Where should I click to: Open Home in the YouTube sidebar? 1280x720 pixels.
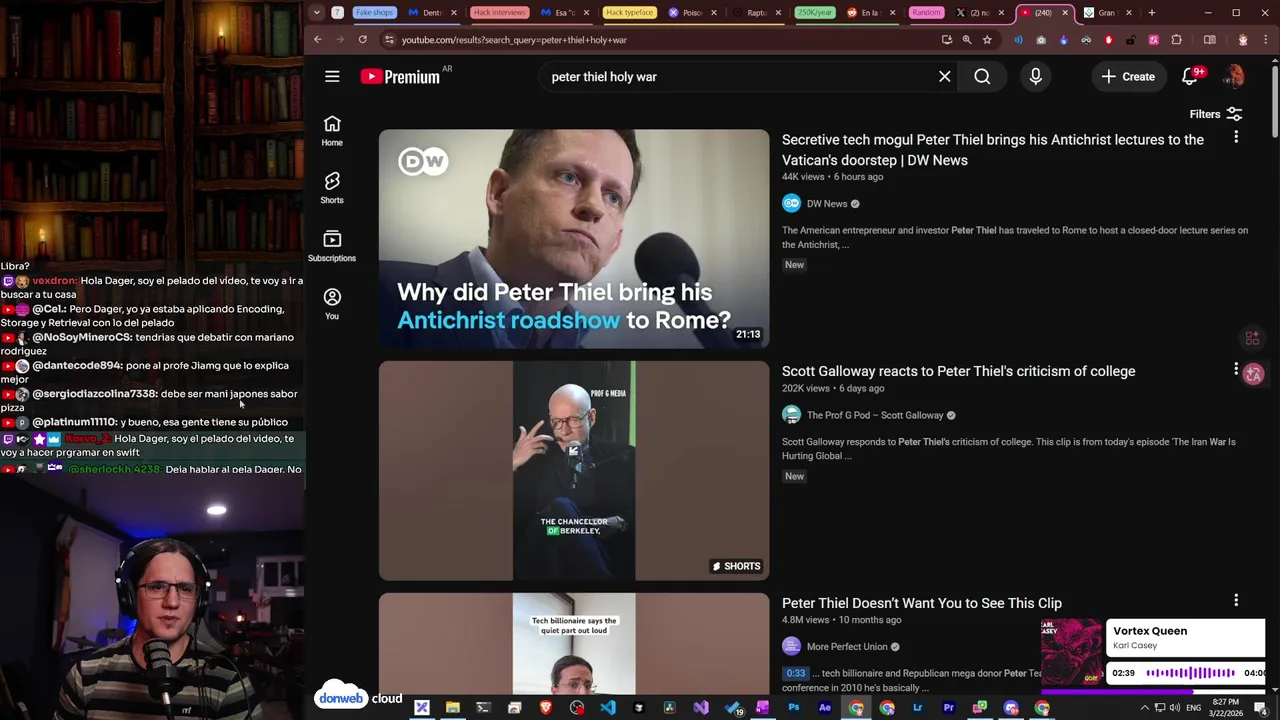tap(332, 131)
